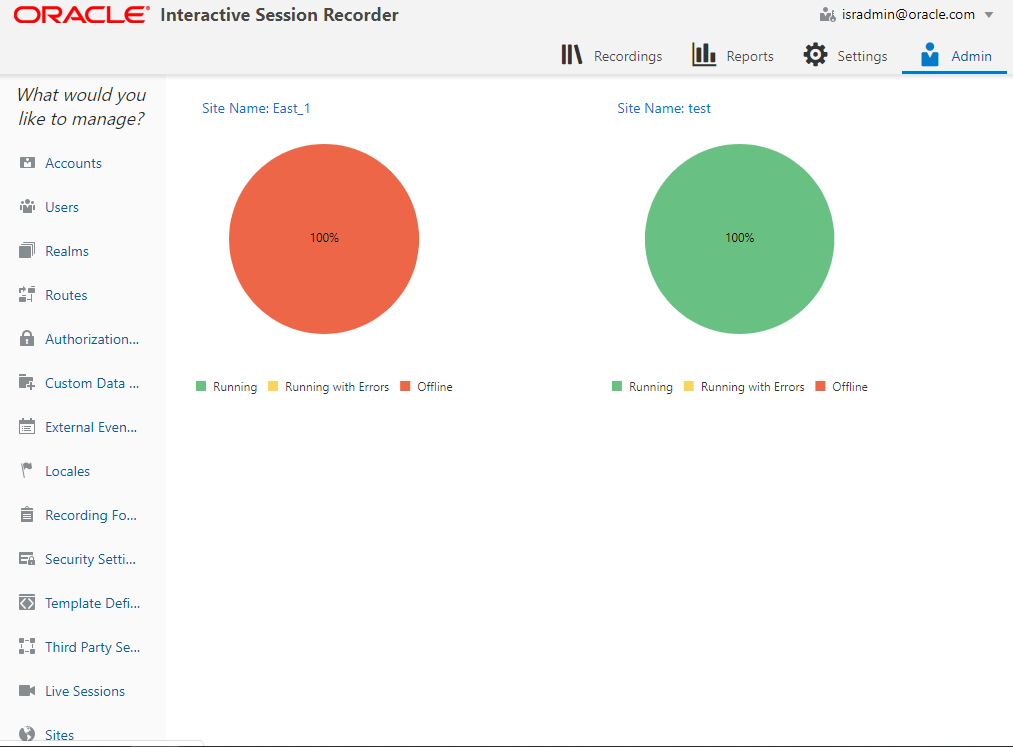The height and width of the screenshot is (747, 1013).
Task: Click Offline label in test legend
Action: point(850,386)
